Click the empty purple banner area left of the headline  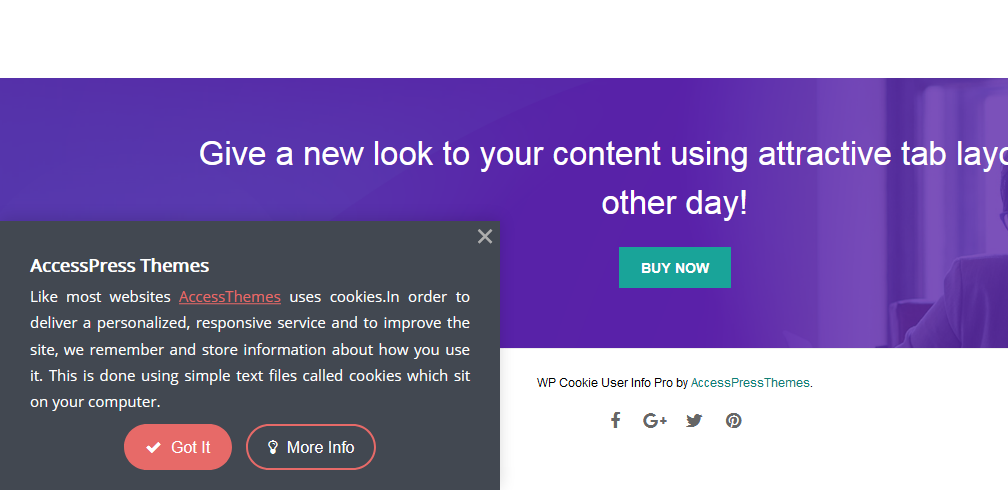pos(90,150)
